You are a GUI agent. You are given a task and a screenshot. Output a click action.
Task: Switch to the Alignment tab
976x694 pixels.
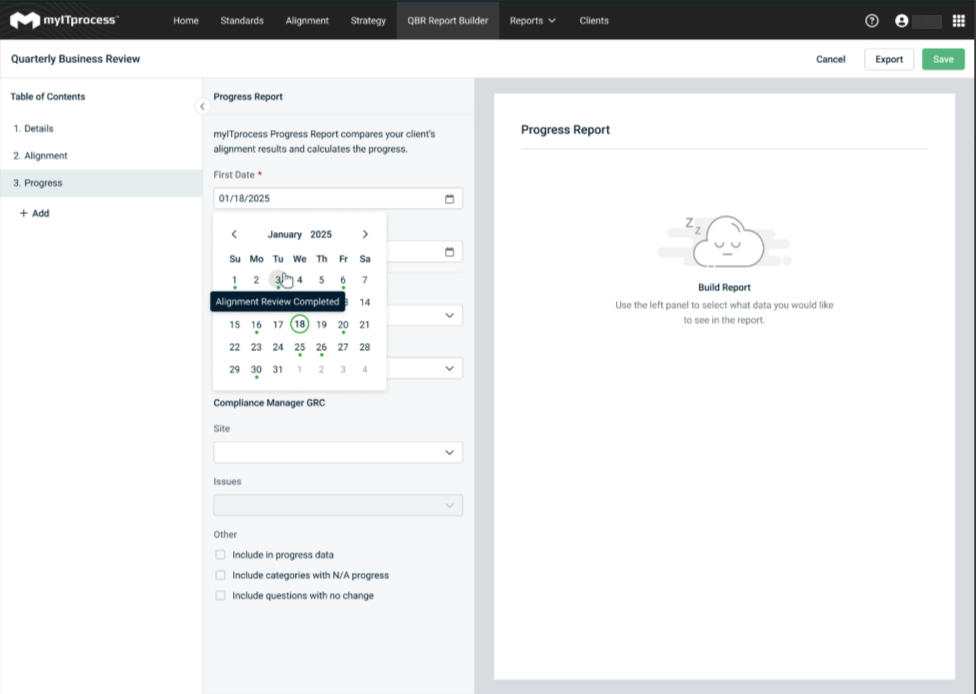307,20
